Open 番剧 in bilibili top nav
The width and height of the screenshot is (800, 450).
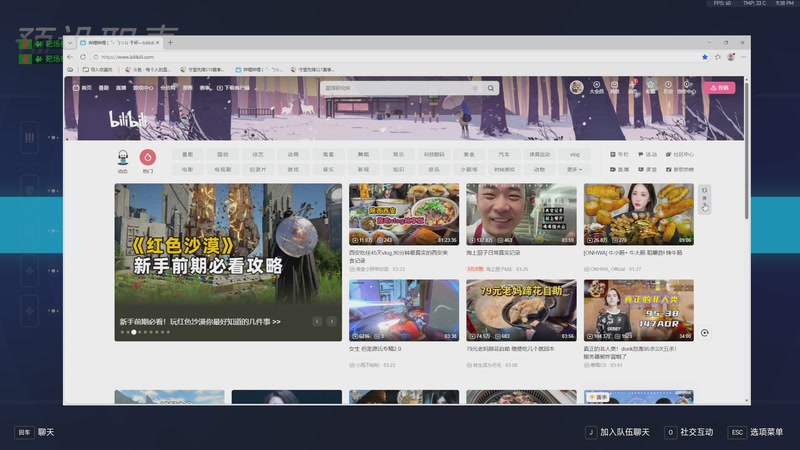pos(104,88)
